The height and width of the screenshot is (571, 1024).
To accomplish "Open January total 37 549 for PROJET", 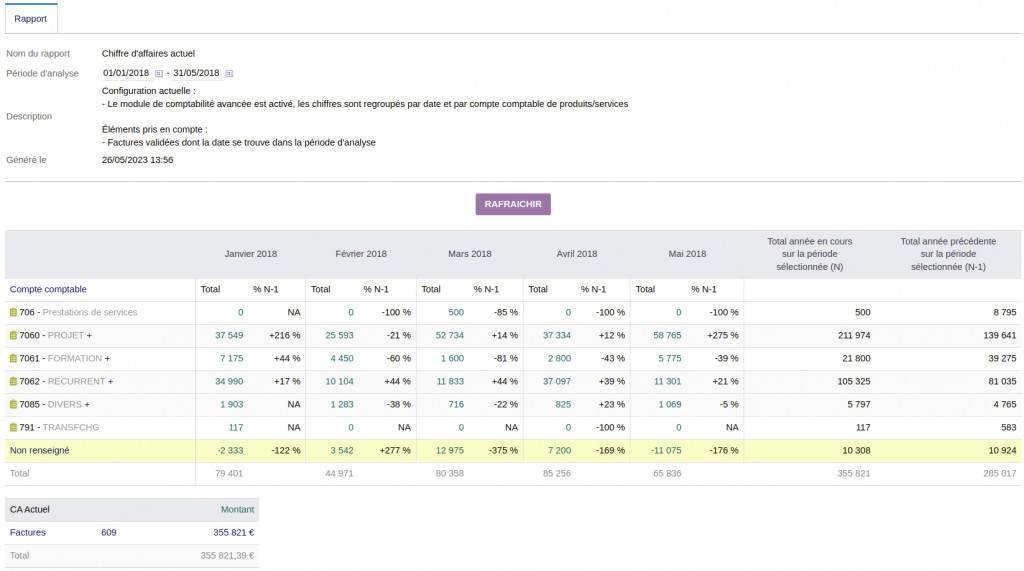I will 229,335.
